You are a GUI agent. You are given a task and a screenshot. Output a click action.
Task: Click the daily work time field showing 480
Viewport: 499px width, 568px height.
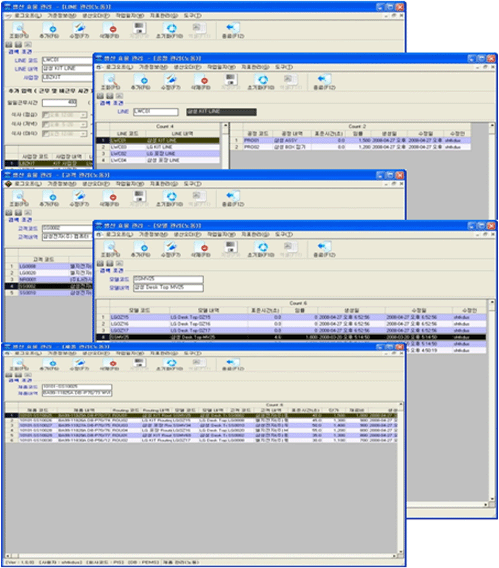(x=60, y=103)
